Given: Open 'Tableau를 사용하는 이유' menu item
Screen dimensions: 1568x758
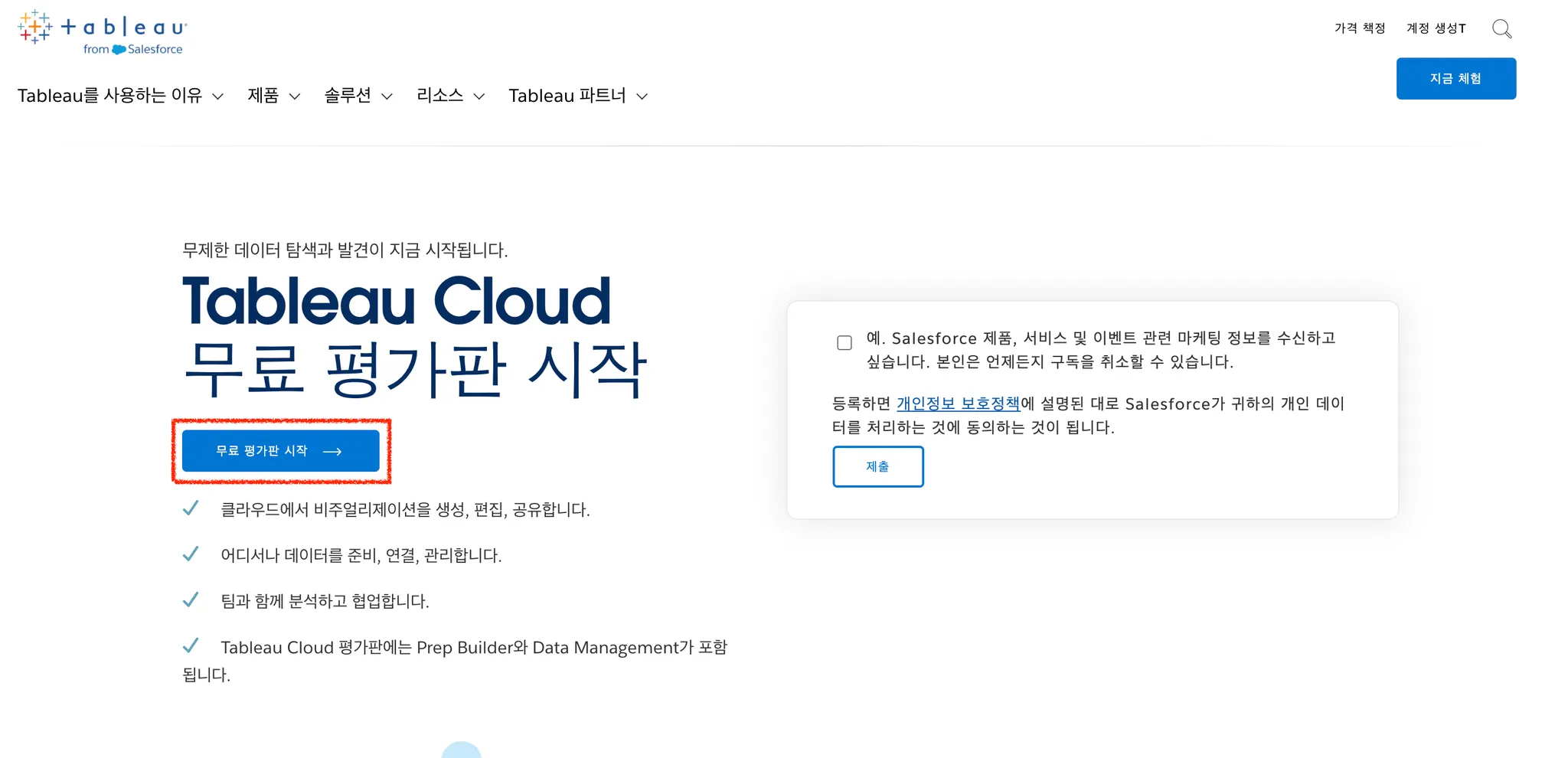Looking at the screenshot, I should [109, 96].
